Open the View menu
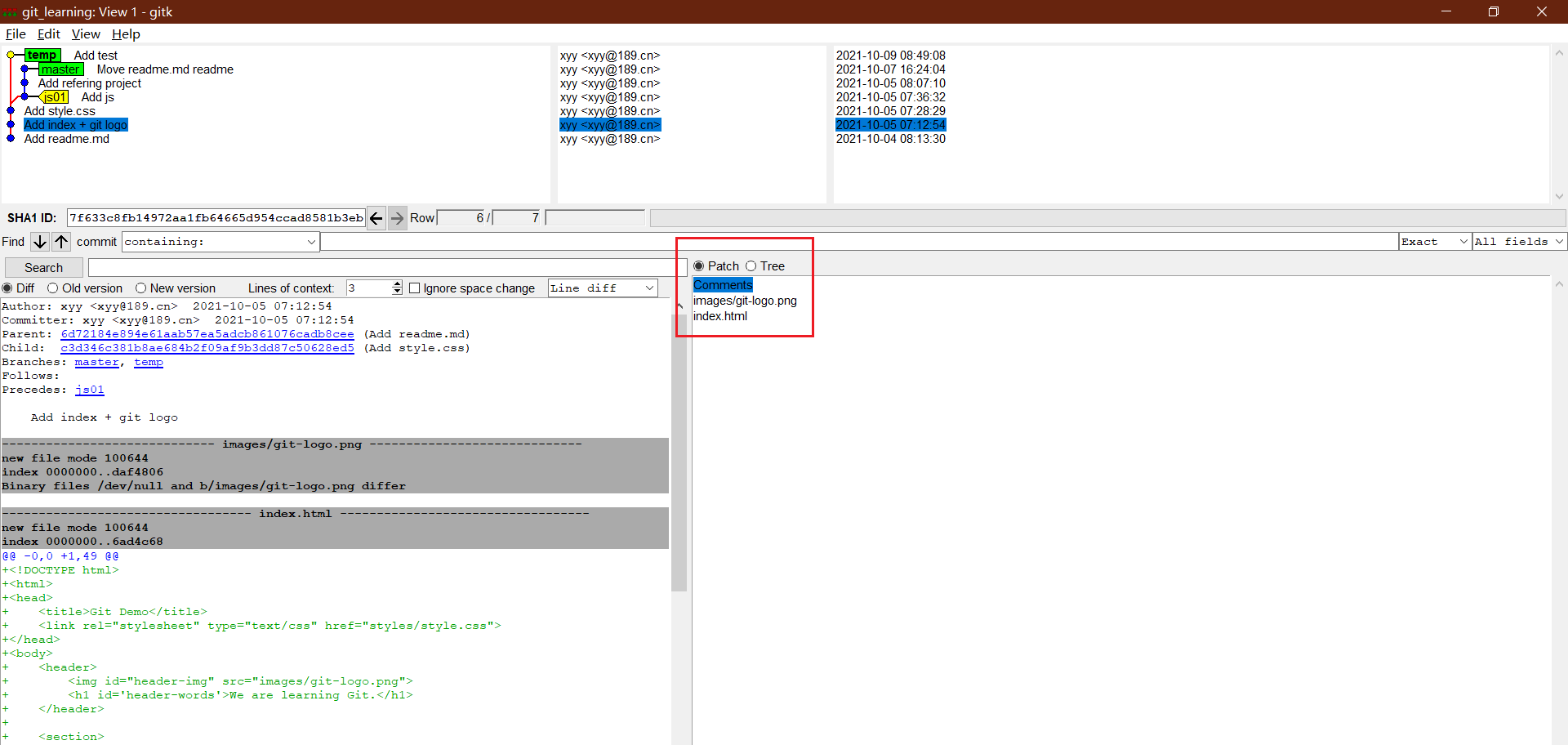Image resolution: width=1568 pixels, height=745 pixels. 86,34
